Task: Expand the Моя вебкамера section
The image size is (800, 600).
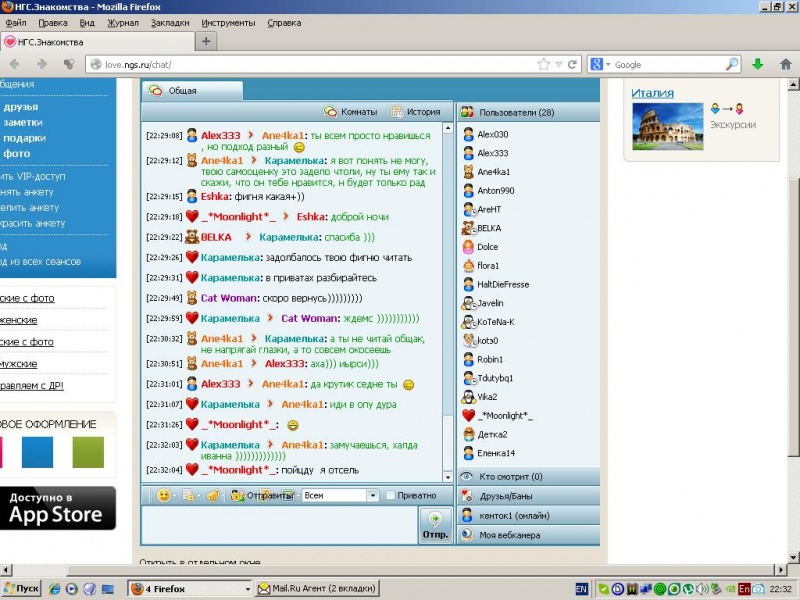Action: [527, 535]
